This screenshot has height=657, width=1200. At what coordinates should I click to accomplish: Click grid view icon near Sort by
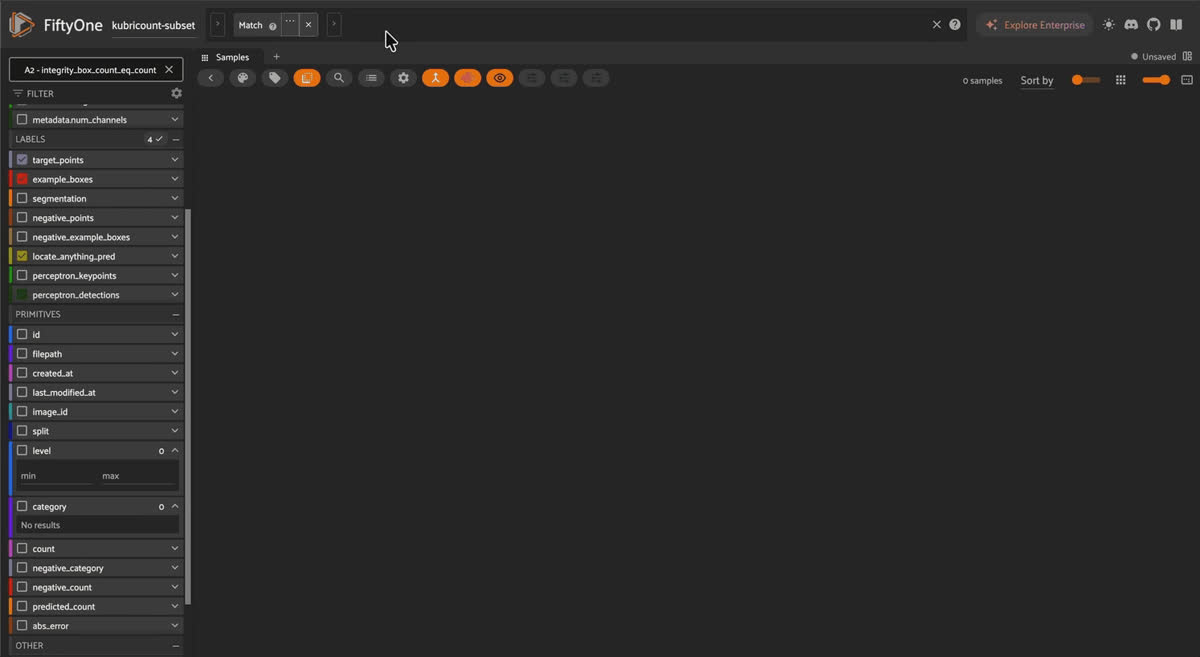[x=1121, y=80]
